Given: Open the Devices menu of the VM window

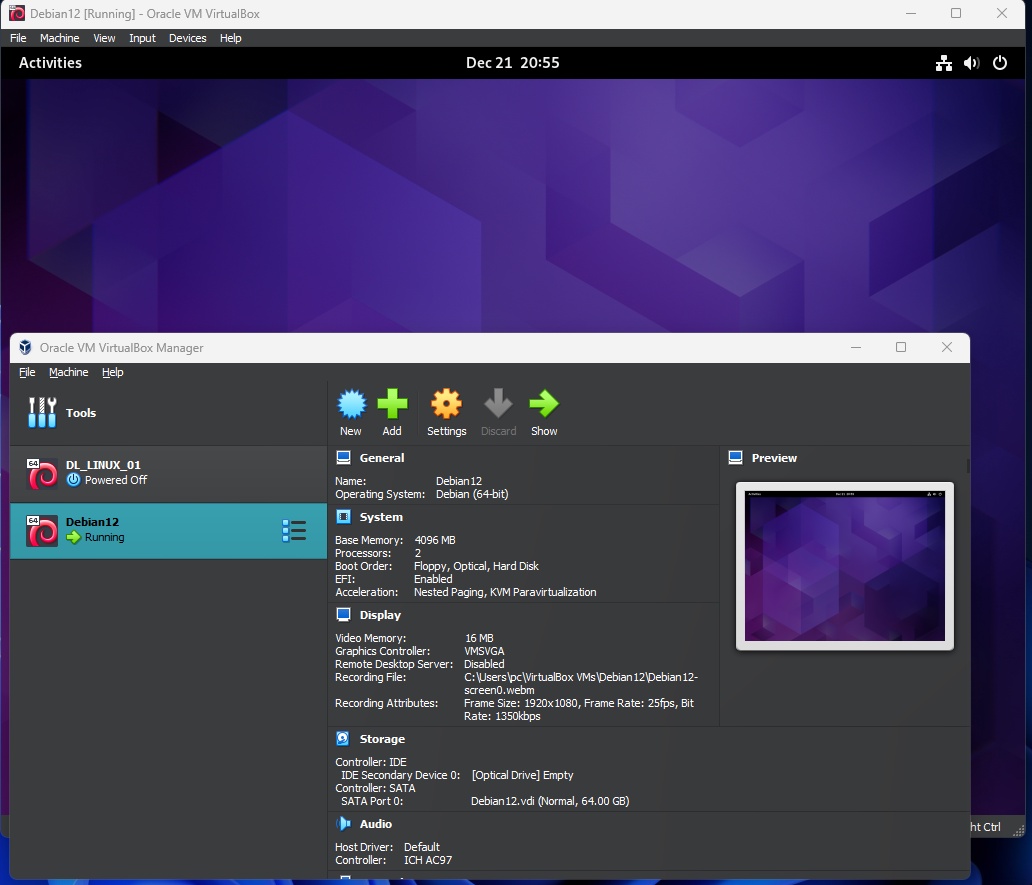Looking at the screenshot, I should [187, 38].
